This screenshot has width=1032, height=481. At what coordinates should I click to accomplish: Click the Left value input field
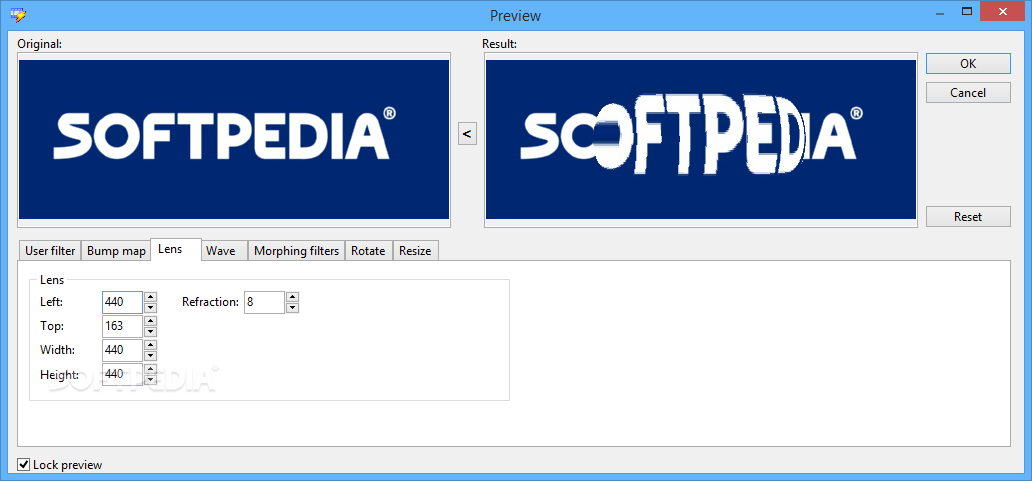pos(122,303)
